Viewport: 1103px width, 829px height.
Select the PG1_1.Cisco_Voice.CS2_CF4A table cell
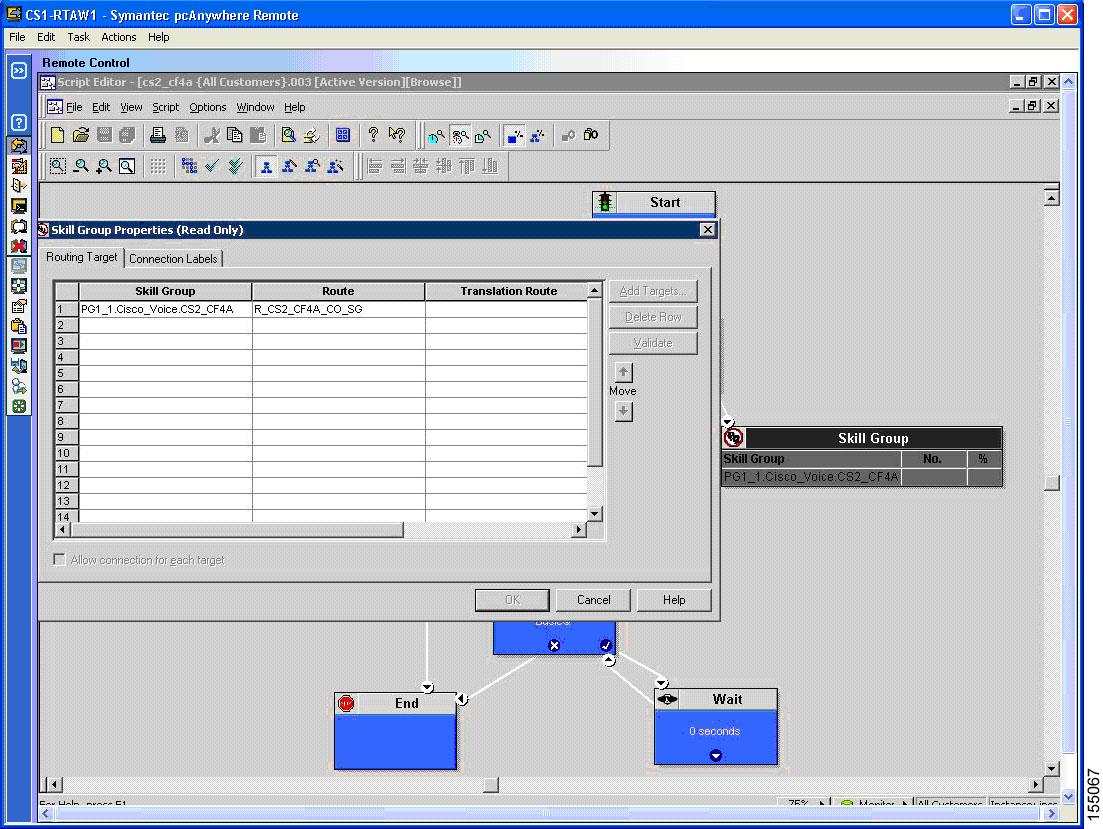click(165, 309)
